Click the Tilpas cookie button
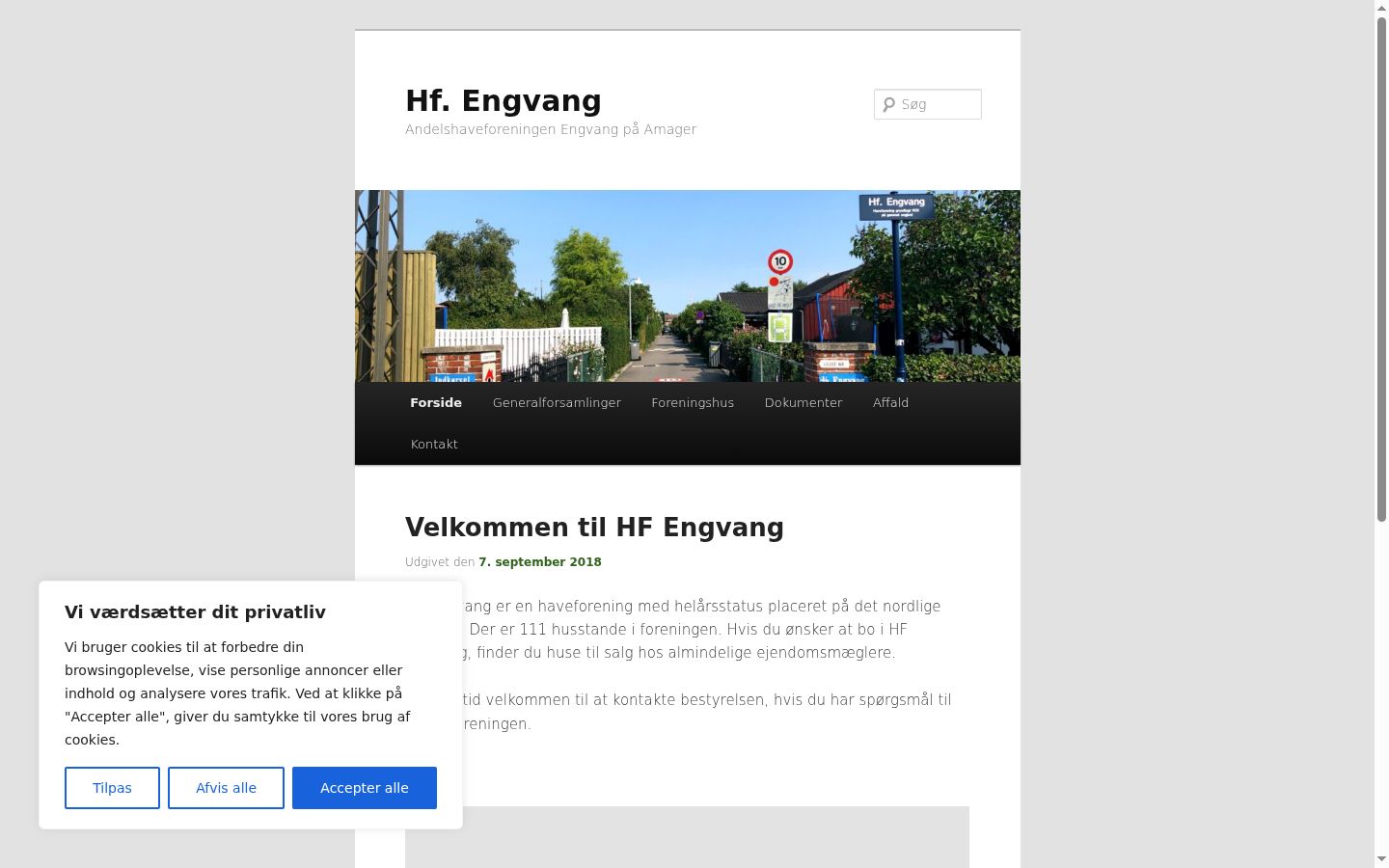 112,788
